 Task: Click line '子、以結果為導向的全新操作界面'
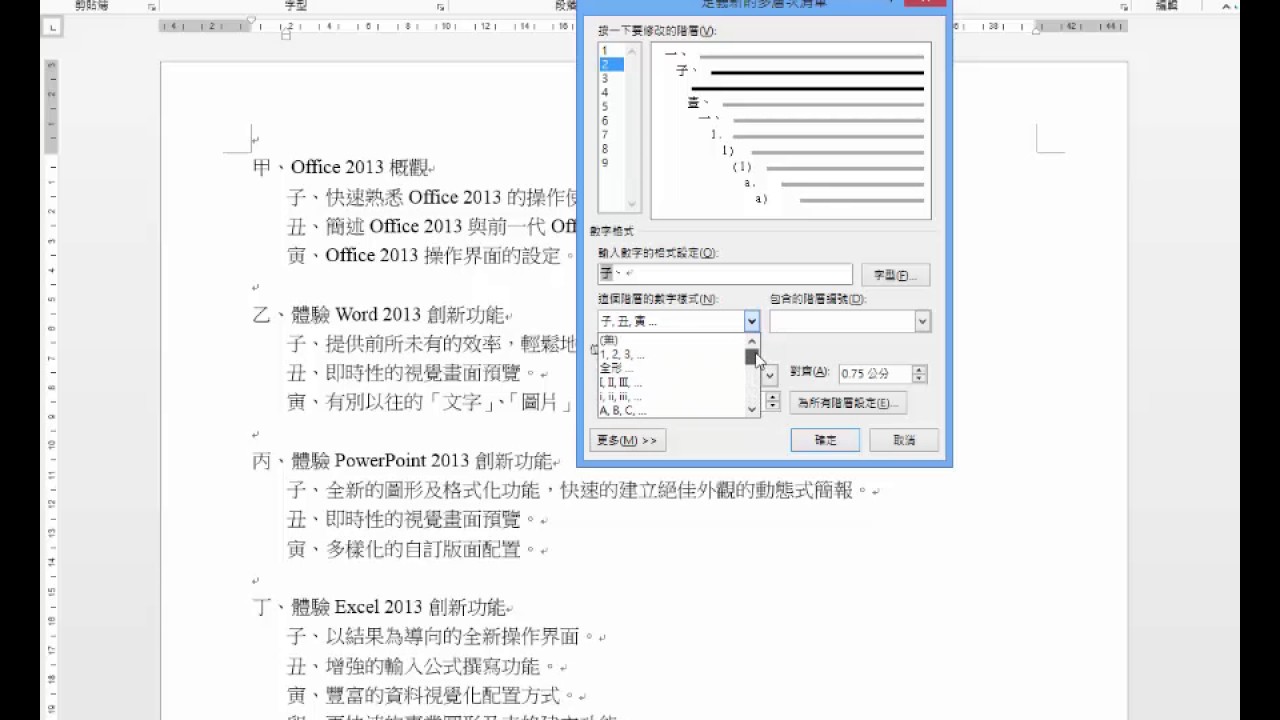(436, 636)
